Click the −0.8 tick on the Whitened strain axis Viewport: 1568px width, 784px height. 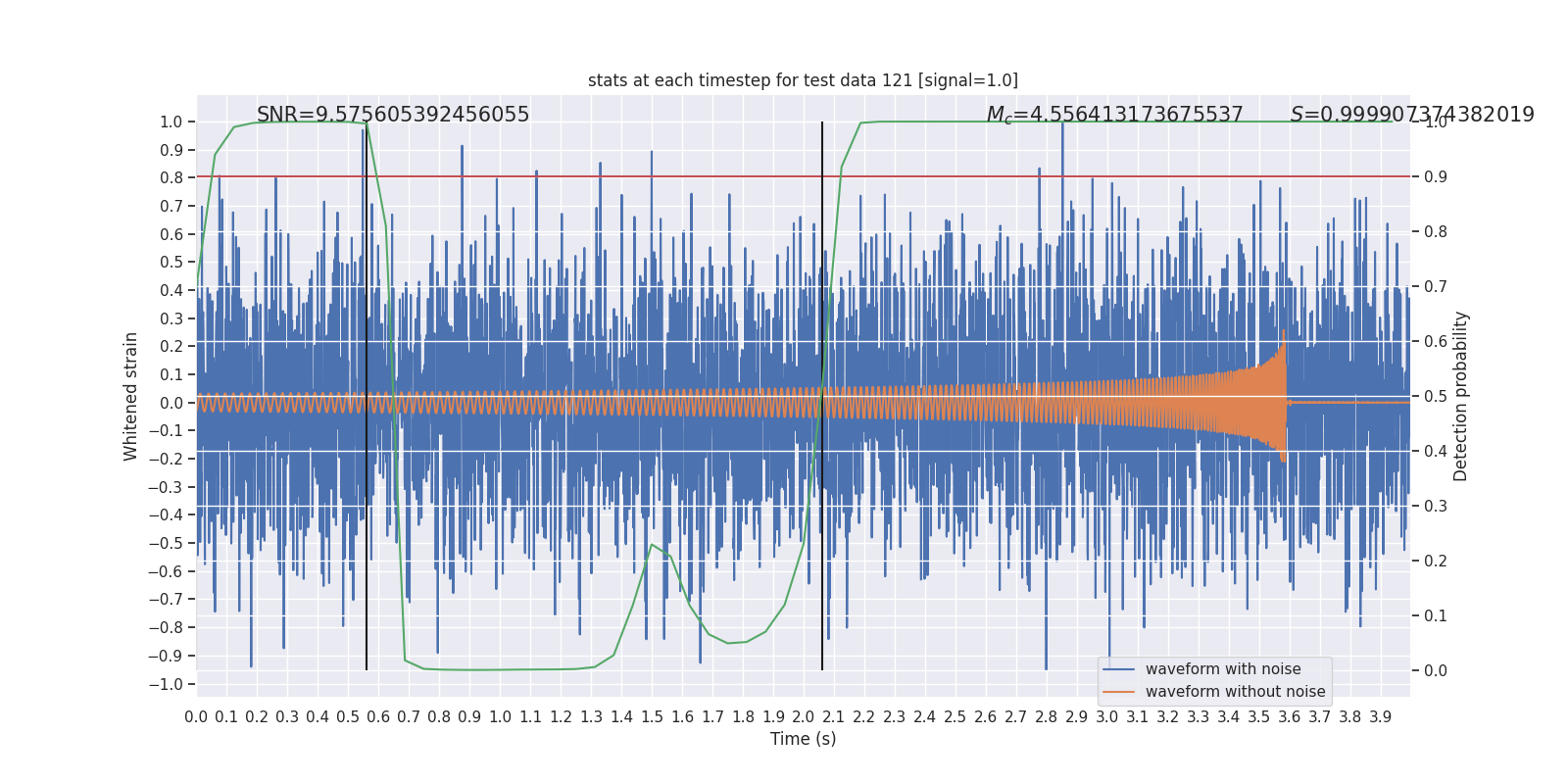(x=166, y=628)
